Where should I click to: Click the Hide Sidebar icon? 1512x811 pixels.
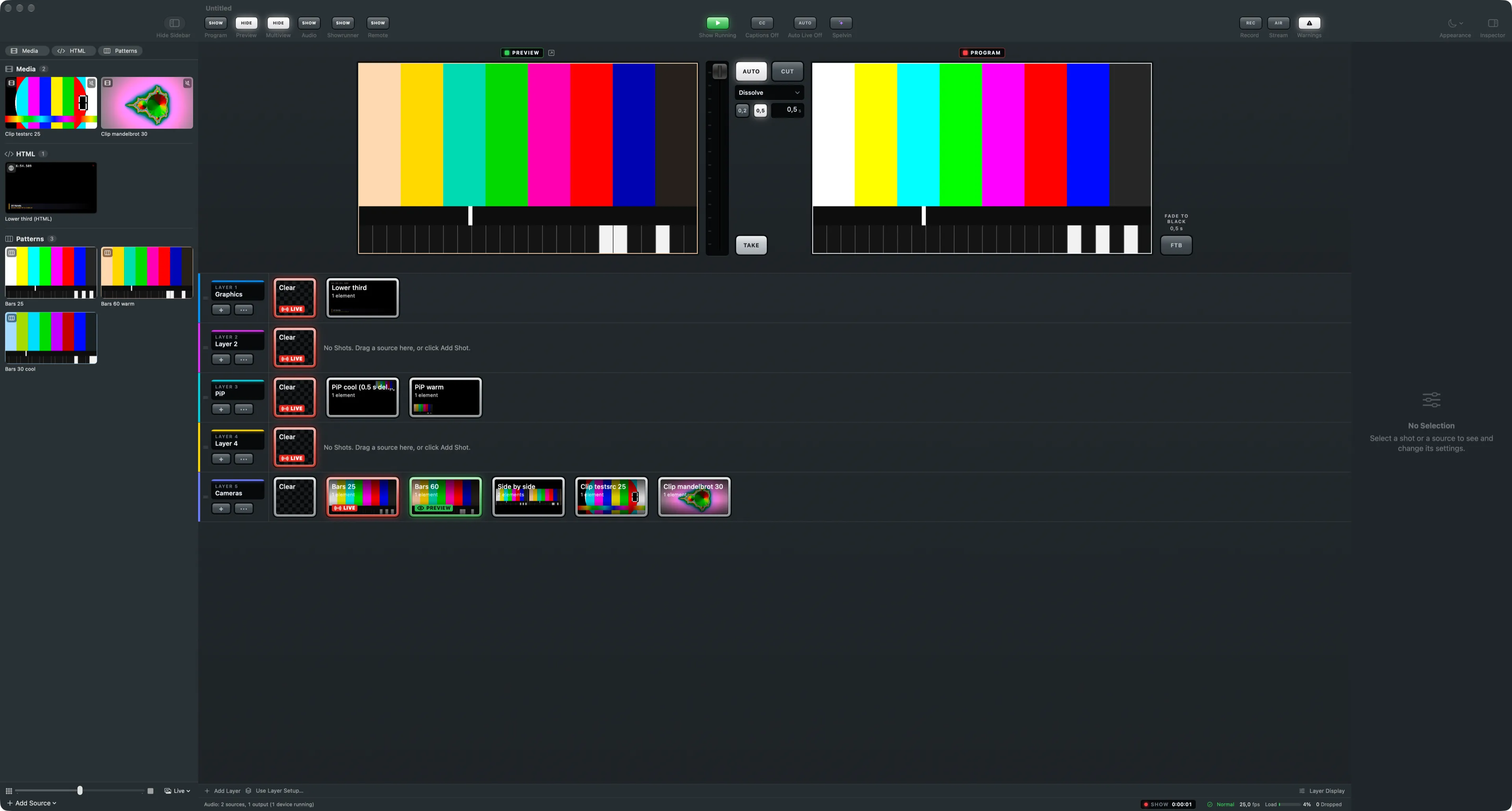click(174, 23)
